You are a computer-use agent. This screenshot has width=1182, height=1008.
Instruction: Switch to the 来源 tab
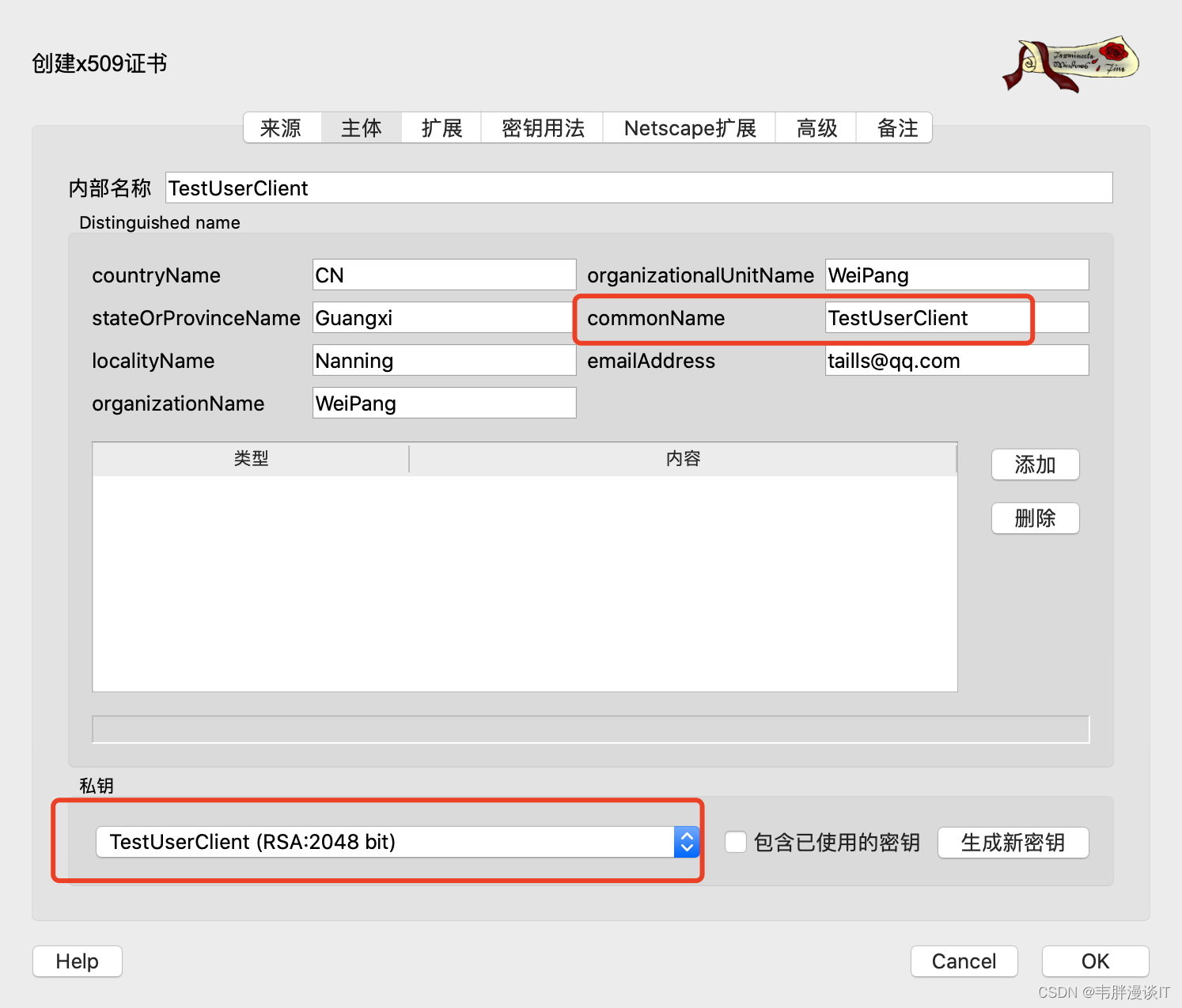282,128
